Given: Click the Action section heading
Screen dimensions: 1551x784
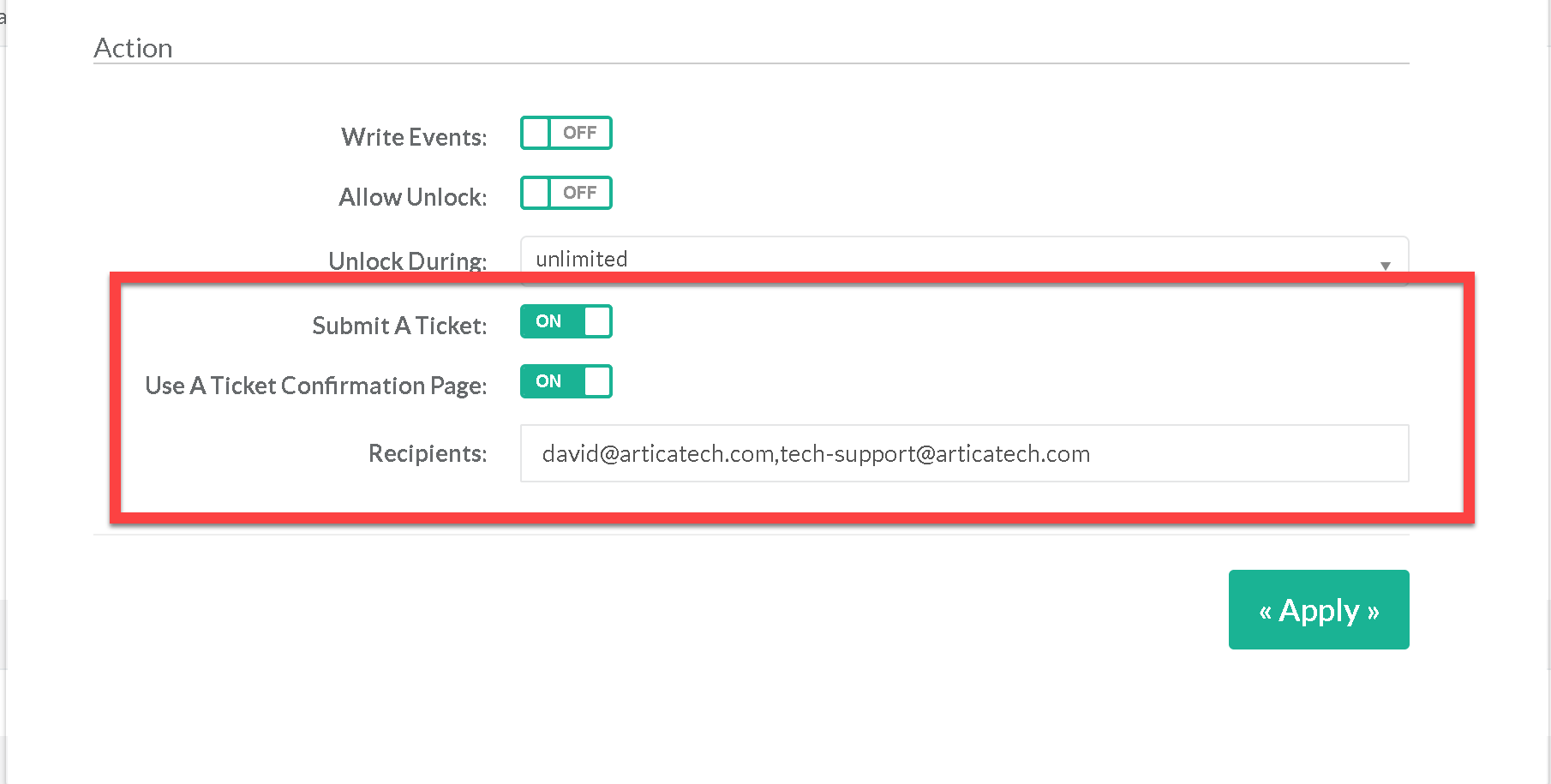Looking at the screenshot, I should coord(133,48).
